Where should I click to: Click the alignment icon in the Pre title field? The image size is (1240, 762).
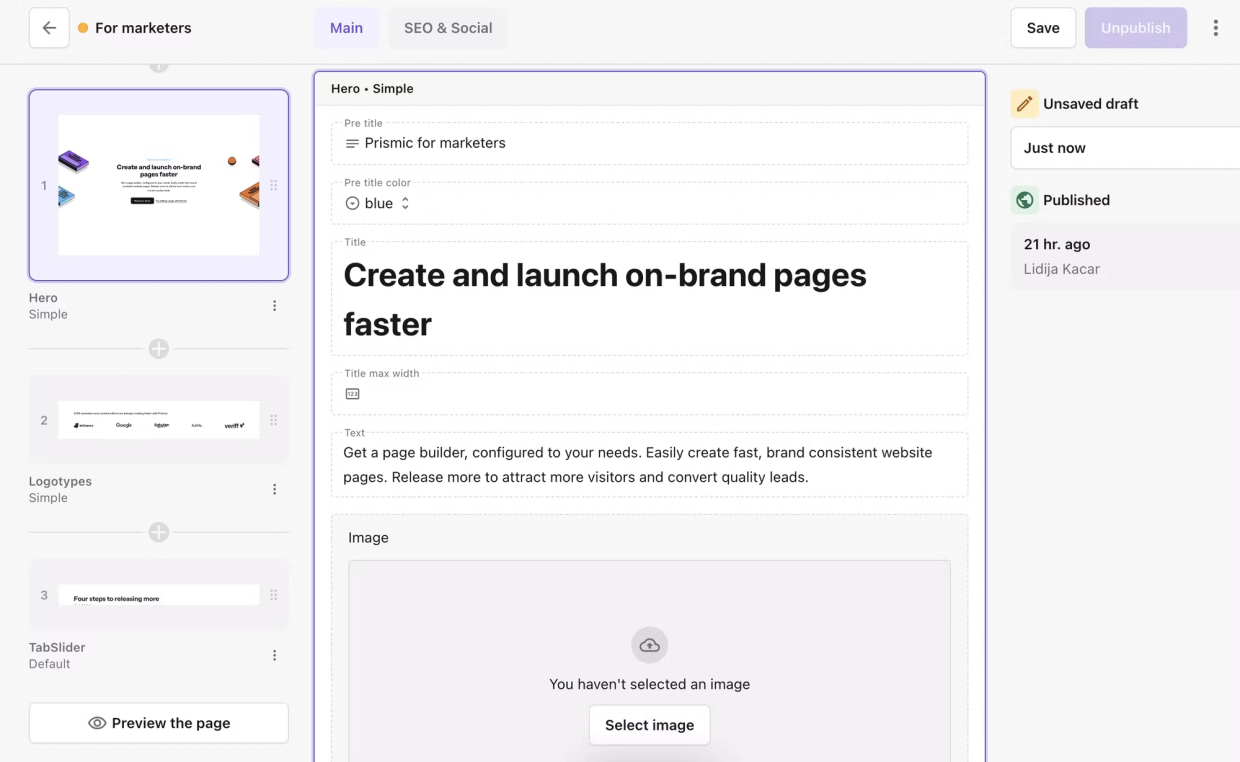click(351, 143)
